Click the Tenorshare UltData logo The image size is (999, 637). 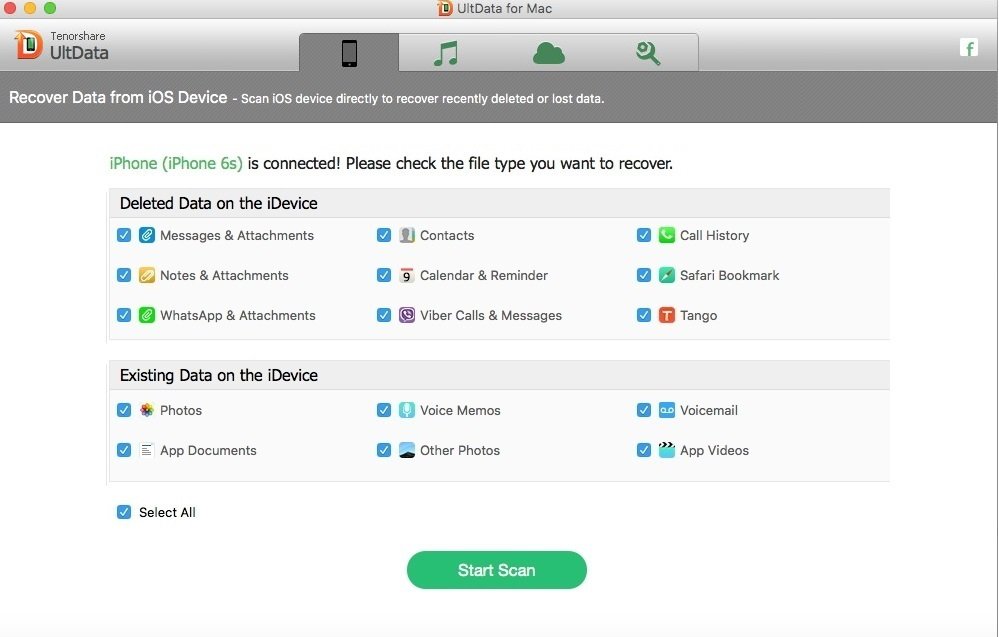coord(61,45)
